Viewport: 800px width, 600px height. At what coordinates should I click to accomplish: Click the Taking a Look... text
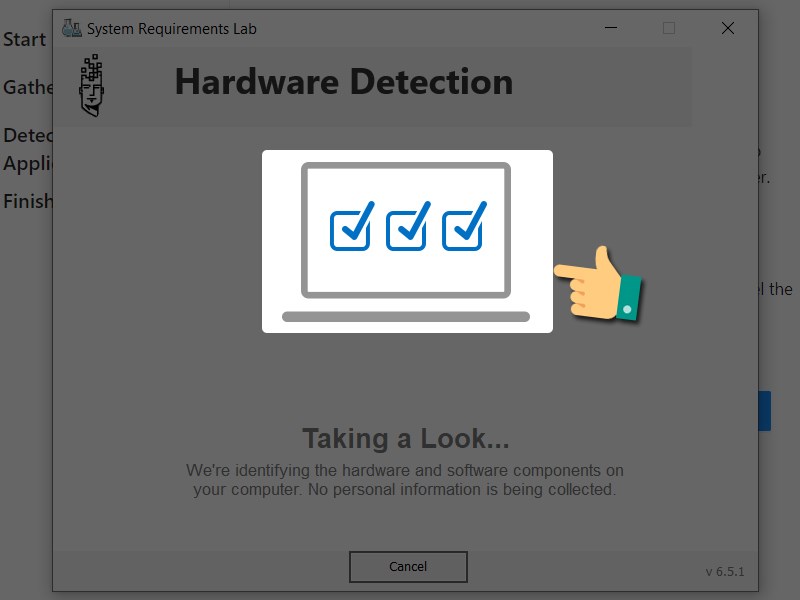(406, 438)
